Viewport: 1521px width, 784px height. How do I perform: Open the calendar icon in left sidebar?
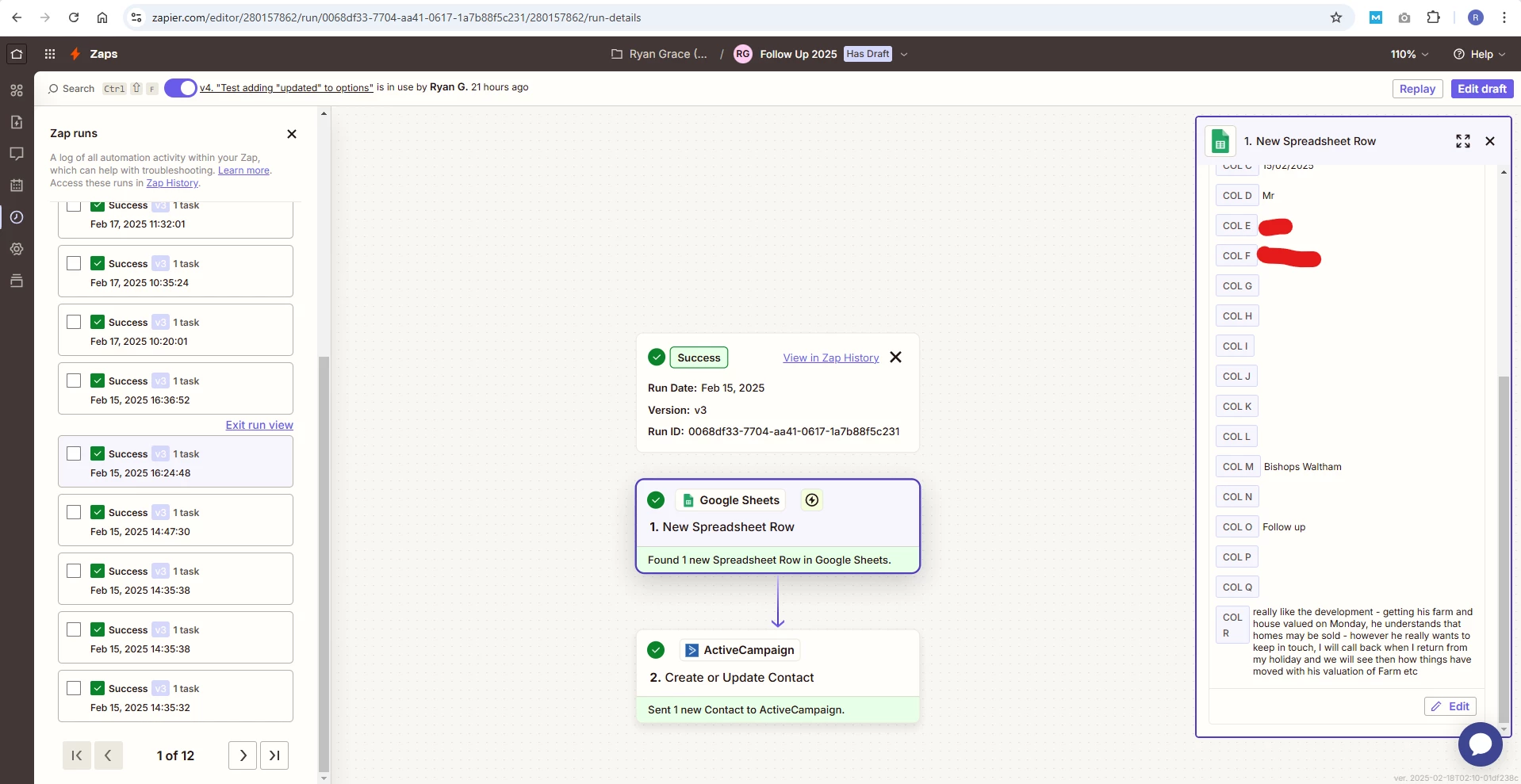point(17,185)
